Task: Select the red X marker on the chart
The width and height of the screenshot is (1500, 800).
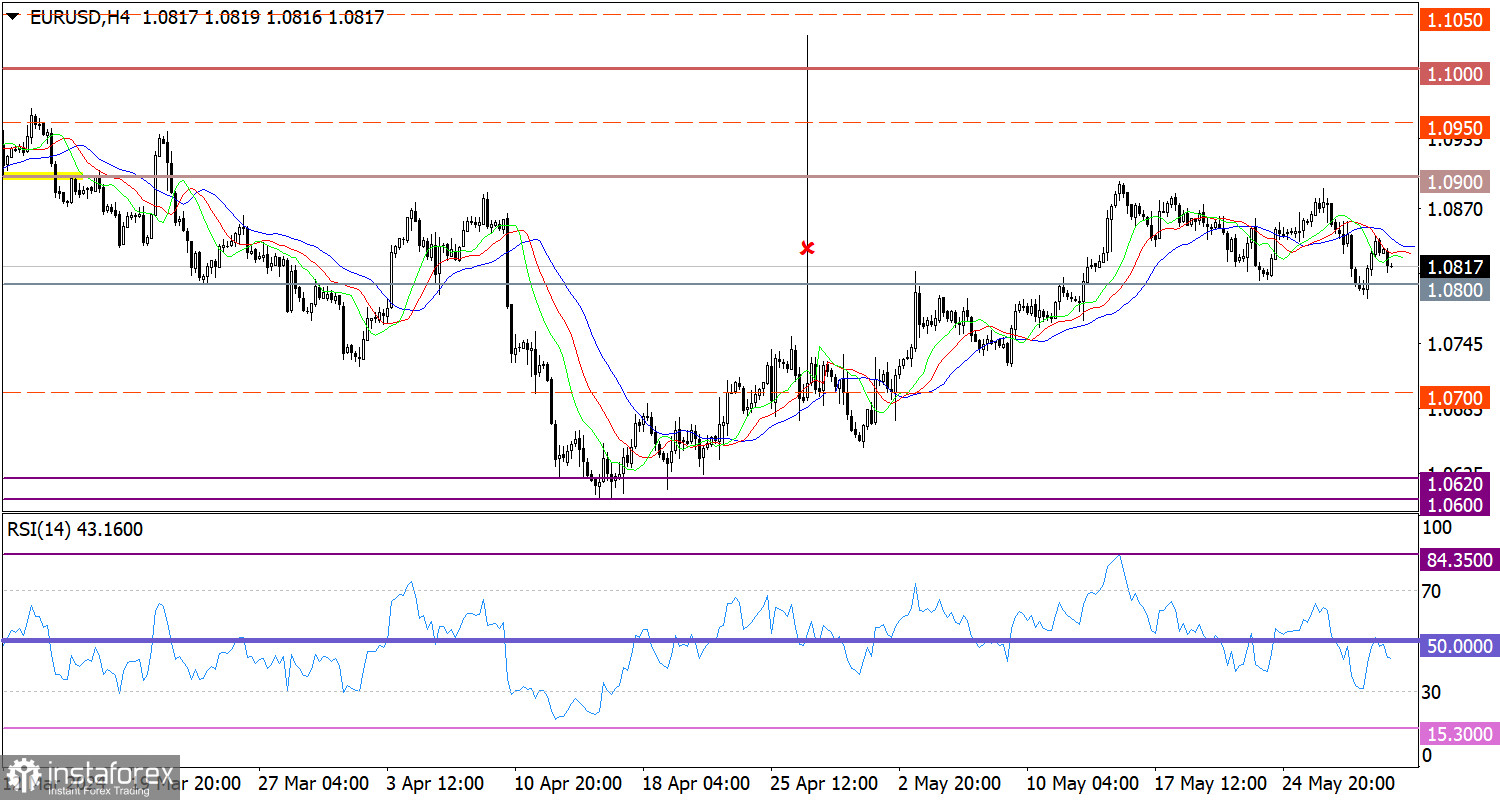Action: (x=807, y=247)
